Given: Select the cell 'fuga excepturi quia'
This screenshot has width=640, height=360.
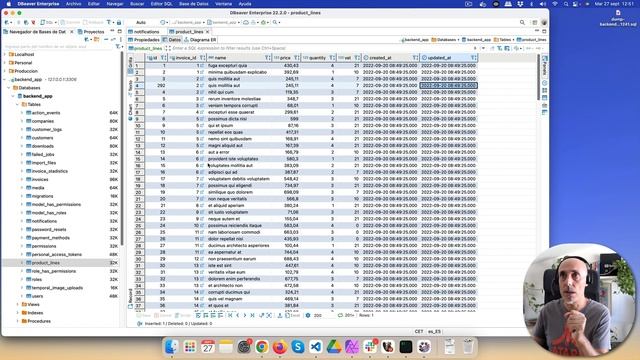Looking at the screenshot, I should coord(239,65).
